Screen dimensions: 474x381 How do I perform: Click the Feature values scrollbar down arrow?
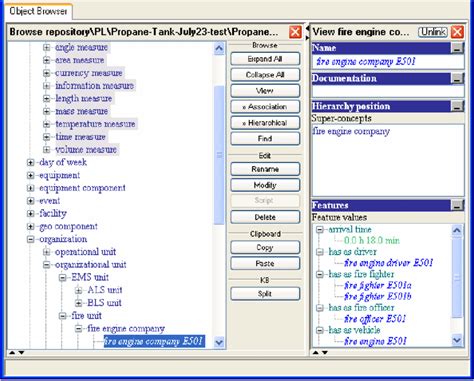(457, 340)
